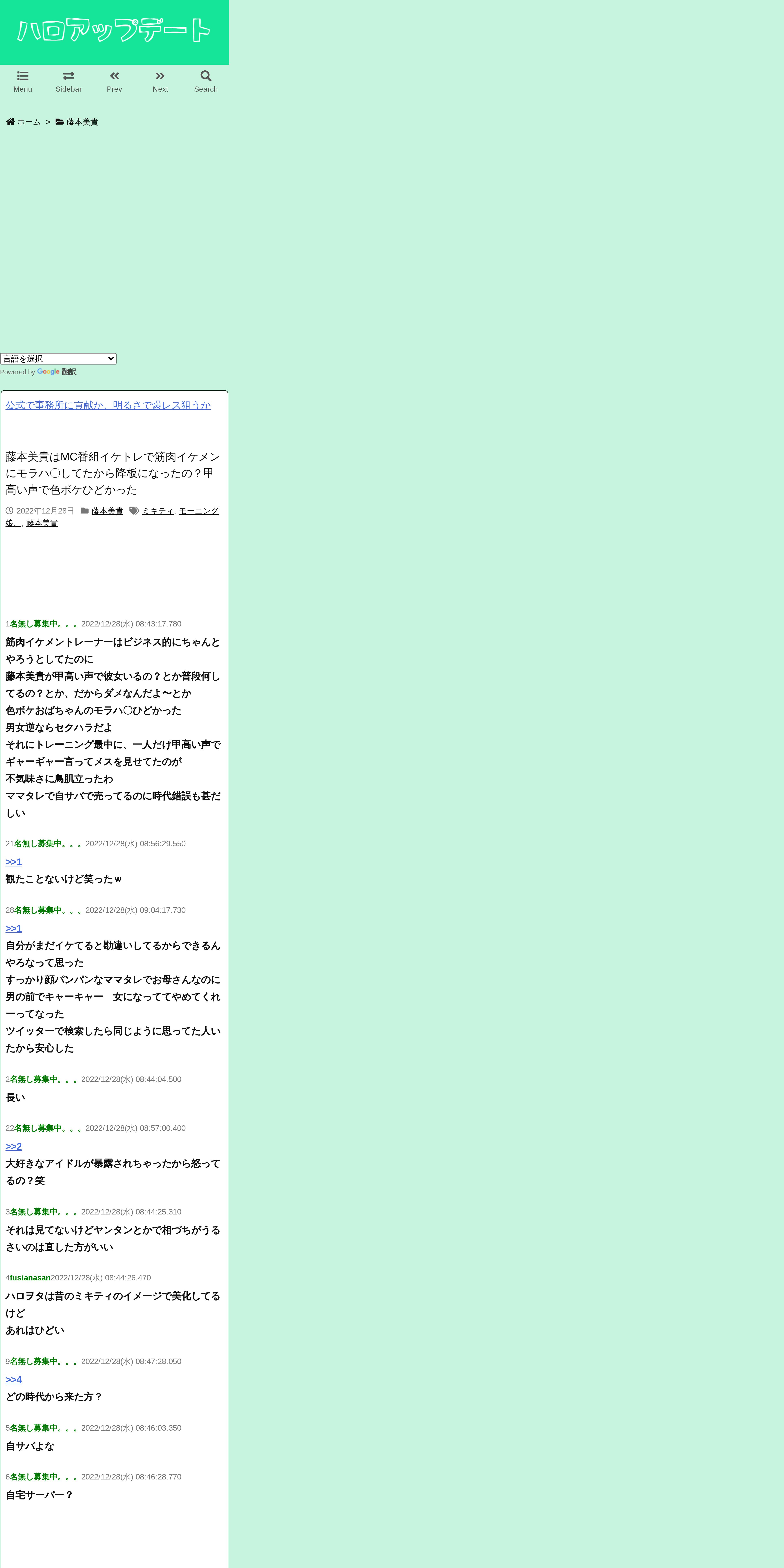Go to Next article icon
This screenshot has width=784, height=1568.
[x=160, y=76]
